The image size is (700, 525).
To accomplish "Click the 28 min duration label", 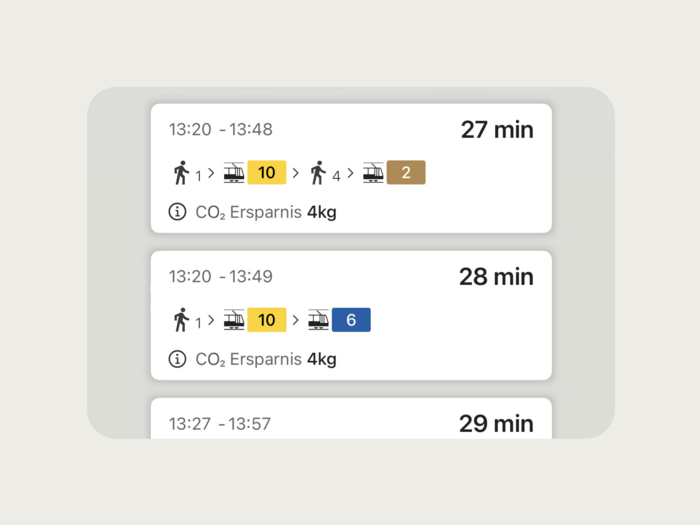I will [x=496, y=277].
